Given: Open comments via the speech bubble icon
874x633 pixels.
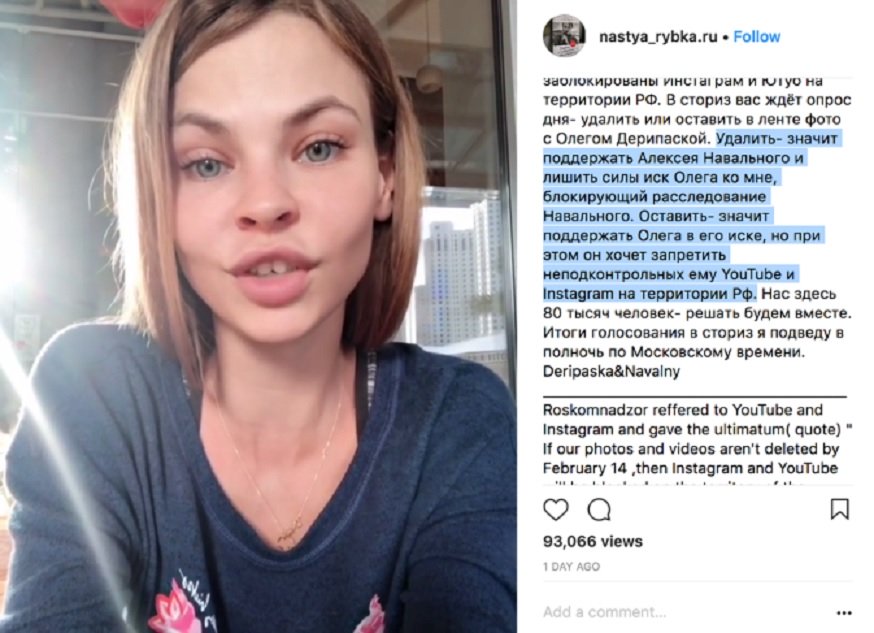Looking at the screenshot, I should pos(599,509).
